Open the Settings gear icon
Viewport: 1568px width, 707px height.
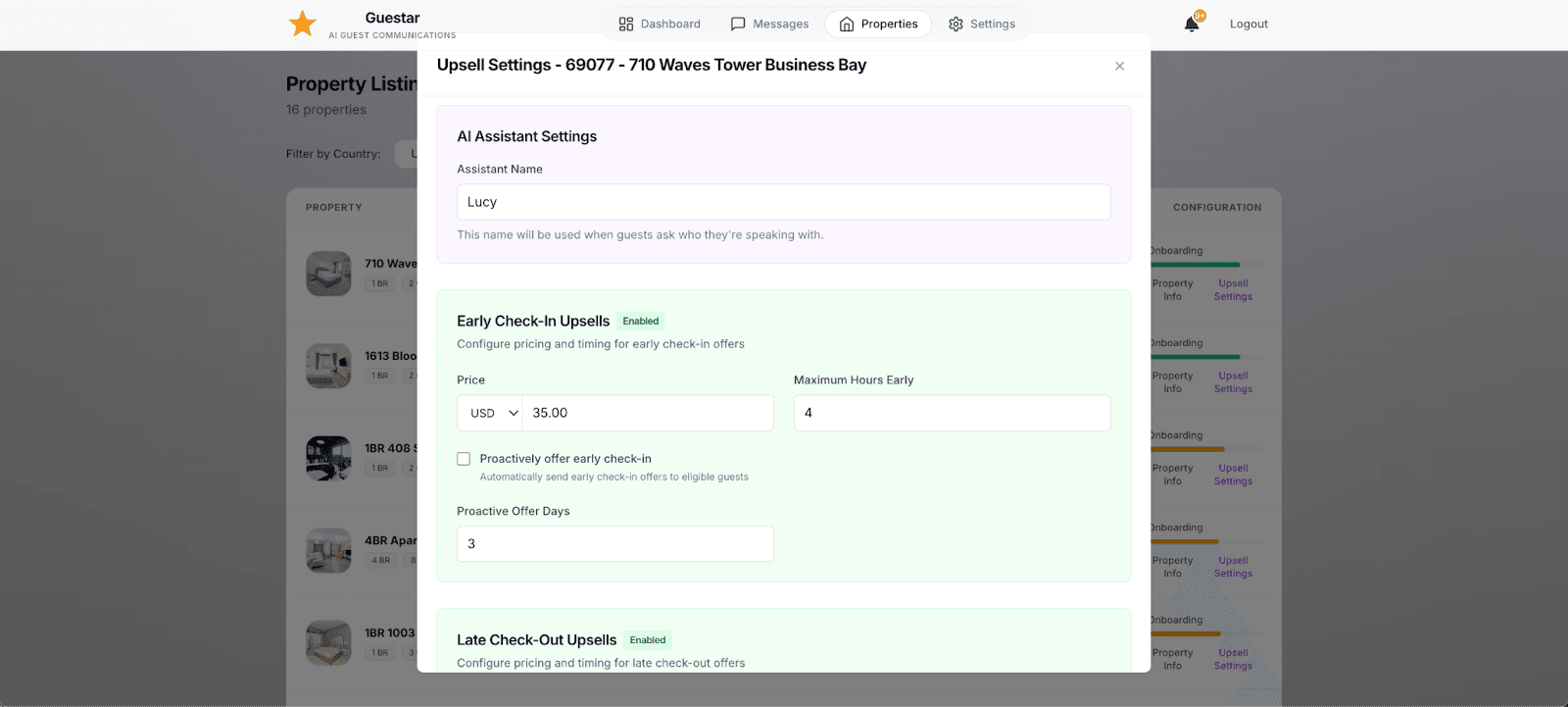[x=954, y=24]
